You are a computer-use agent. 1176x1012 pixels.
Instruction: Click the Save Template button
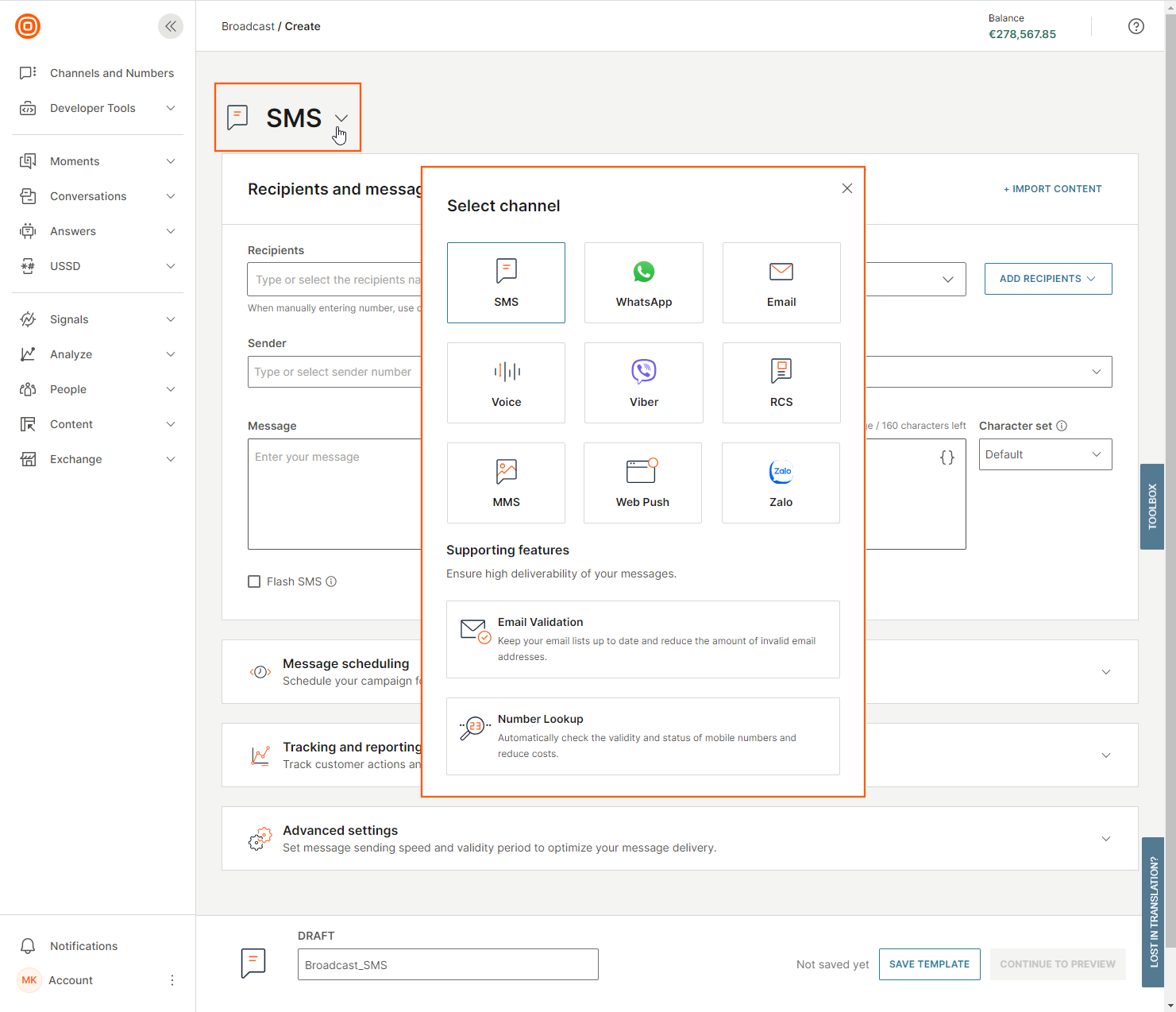coord(929,964)
